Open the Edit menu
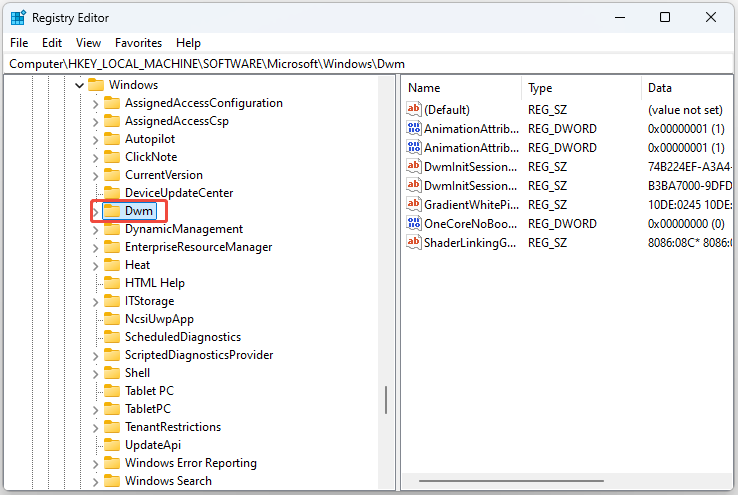Viewport: 738px width, 495px height. tap(52, 43)
